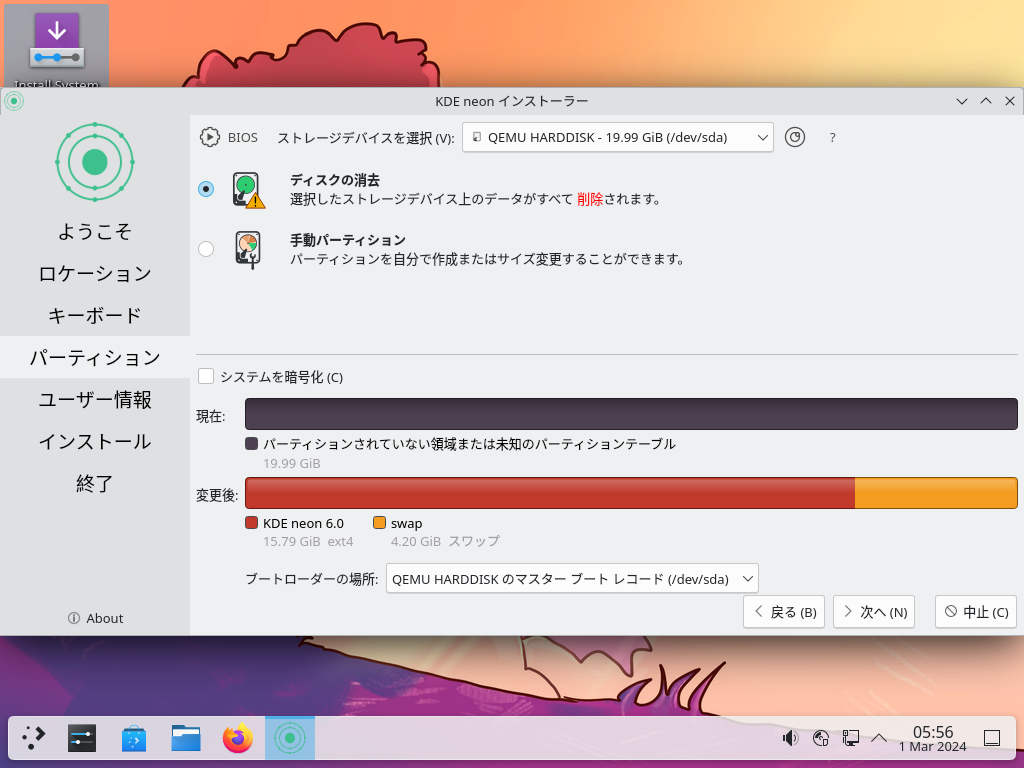
Task: Open the storage device selection dropdown
Action: point(618,137)
